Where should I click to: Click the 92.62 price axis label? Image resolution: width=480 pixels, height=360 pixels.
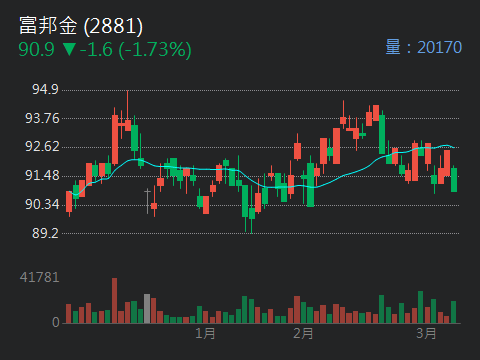(42, 147)
